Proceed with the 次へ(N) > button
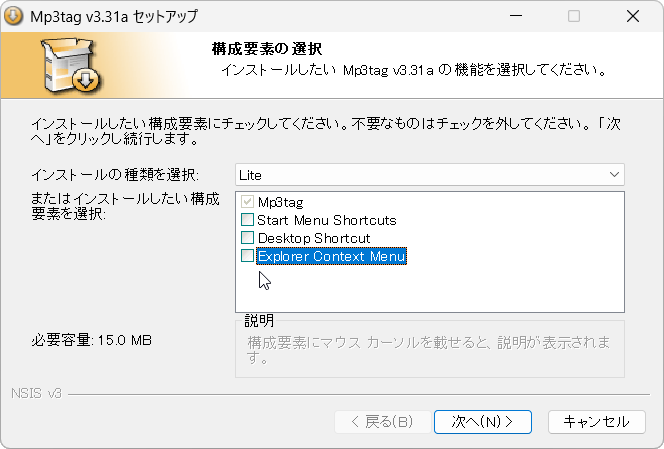Viewport: 664px width, 449px height. [482, 421]
